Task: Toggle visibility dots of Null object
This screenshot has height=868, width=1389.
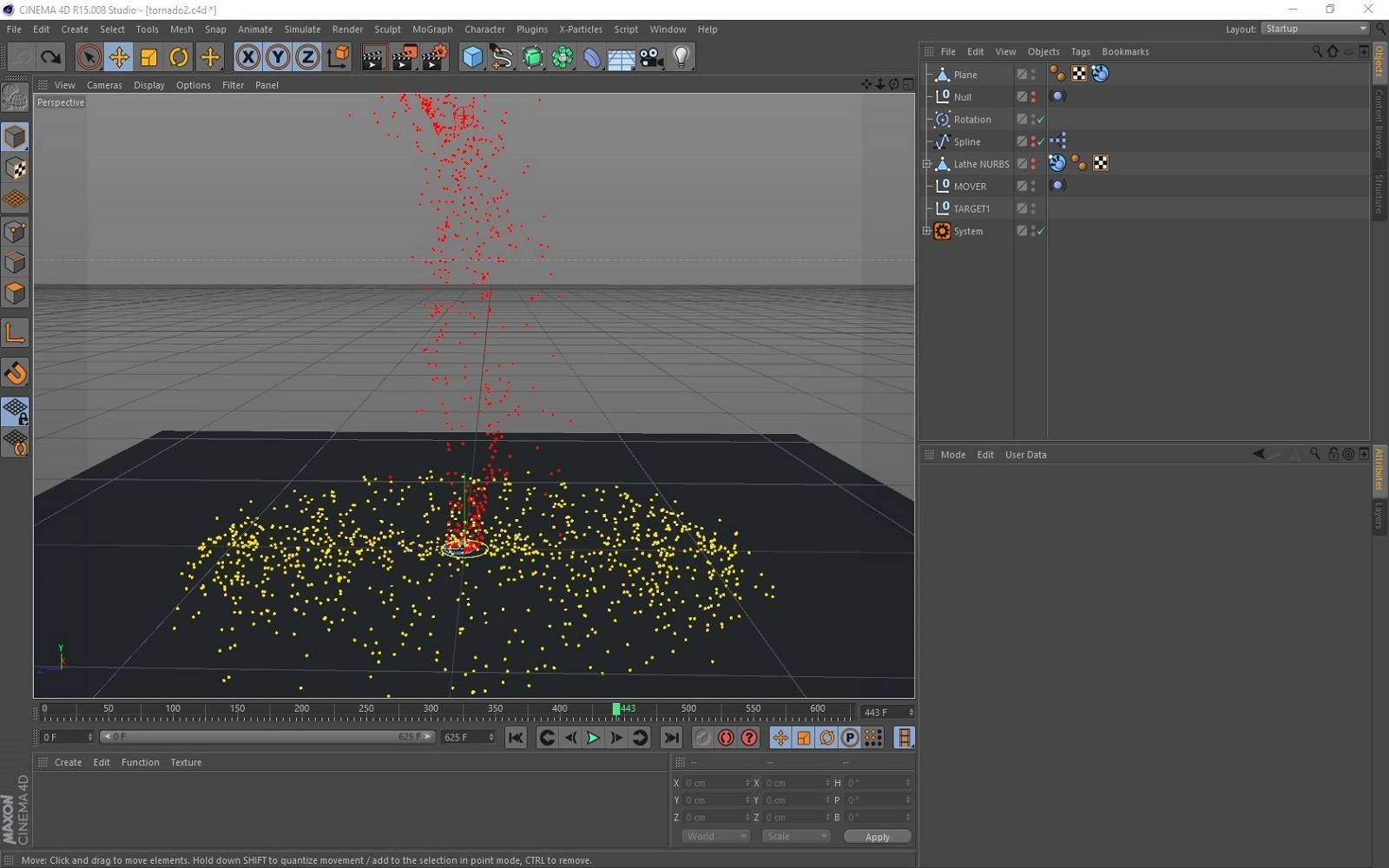Action: 1033,96
